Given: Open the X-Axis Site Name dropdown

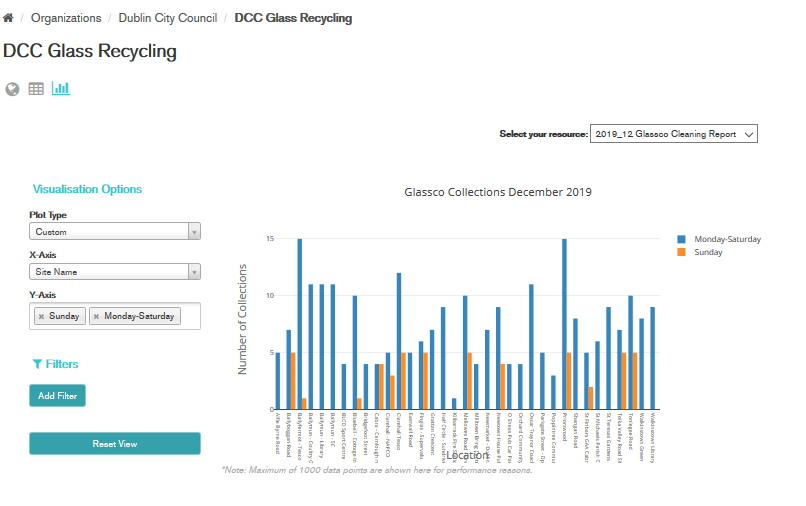Looking at the screenshot, I should (114, 272).
